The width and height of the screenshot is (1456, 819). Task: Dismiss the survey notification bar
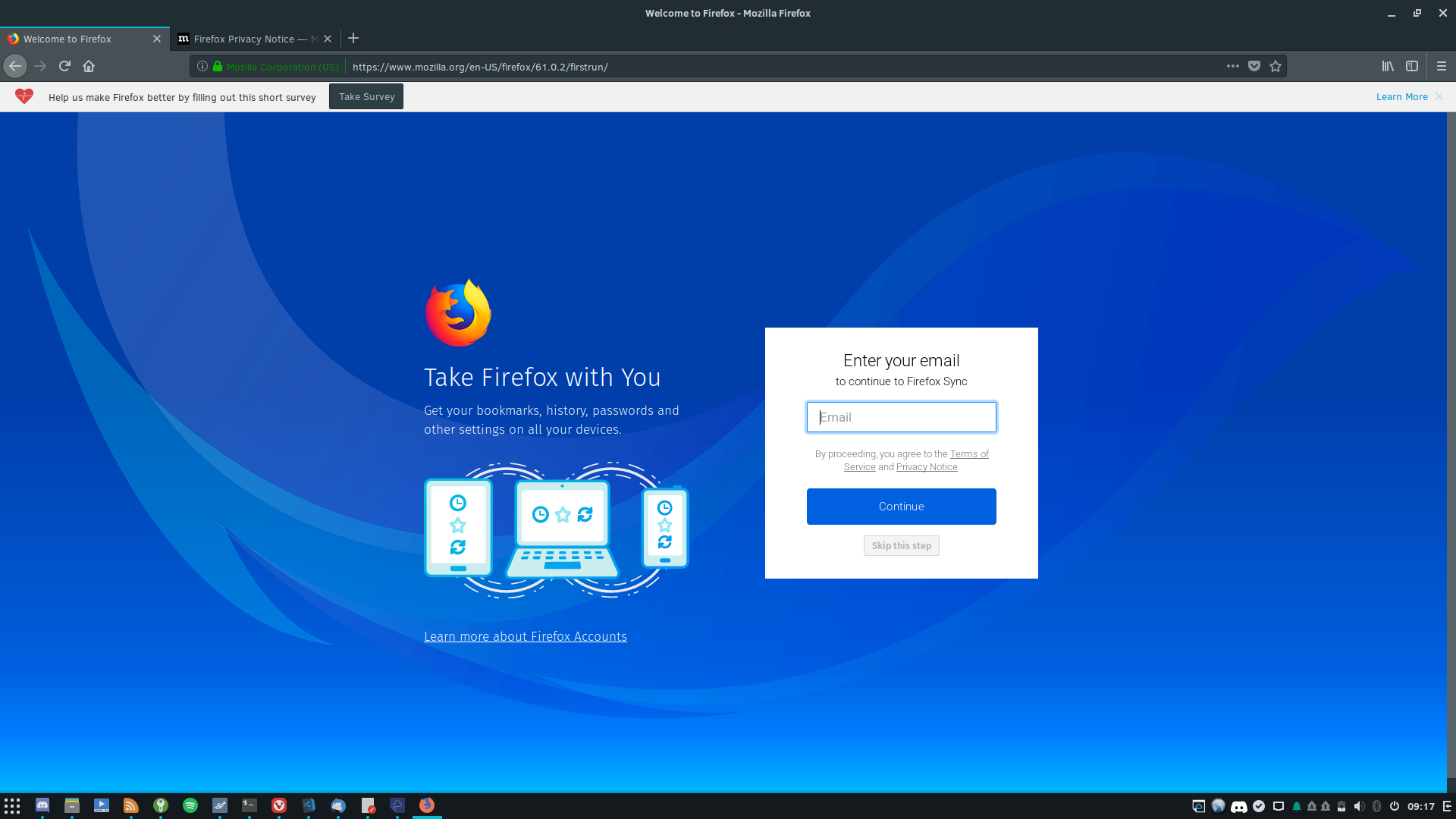coord(1439,96)
